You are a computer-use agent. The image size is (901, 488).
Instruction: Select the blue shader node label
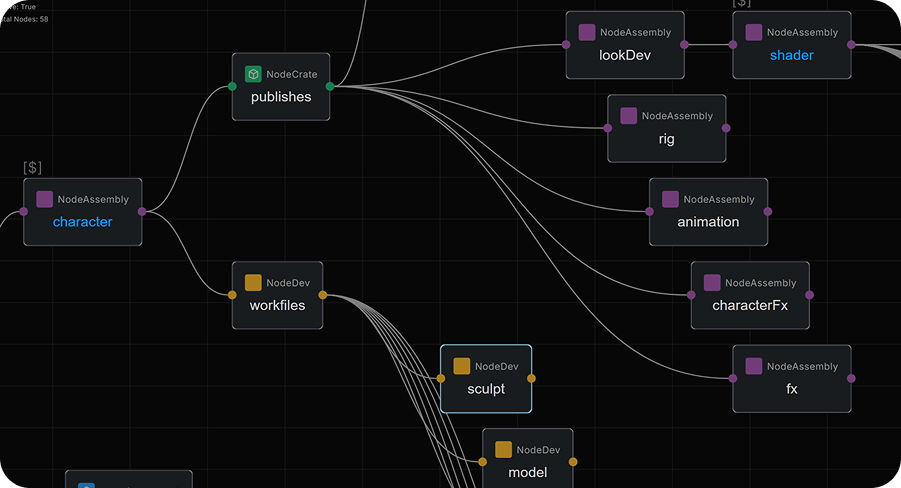[x=792, y=55]
